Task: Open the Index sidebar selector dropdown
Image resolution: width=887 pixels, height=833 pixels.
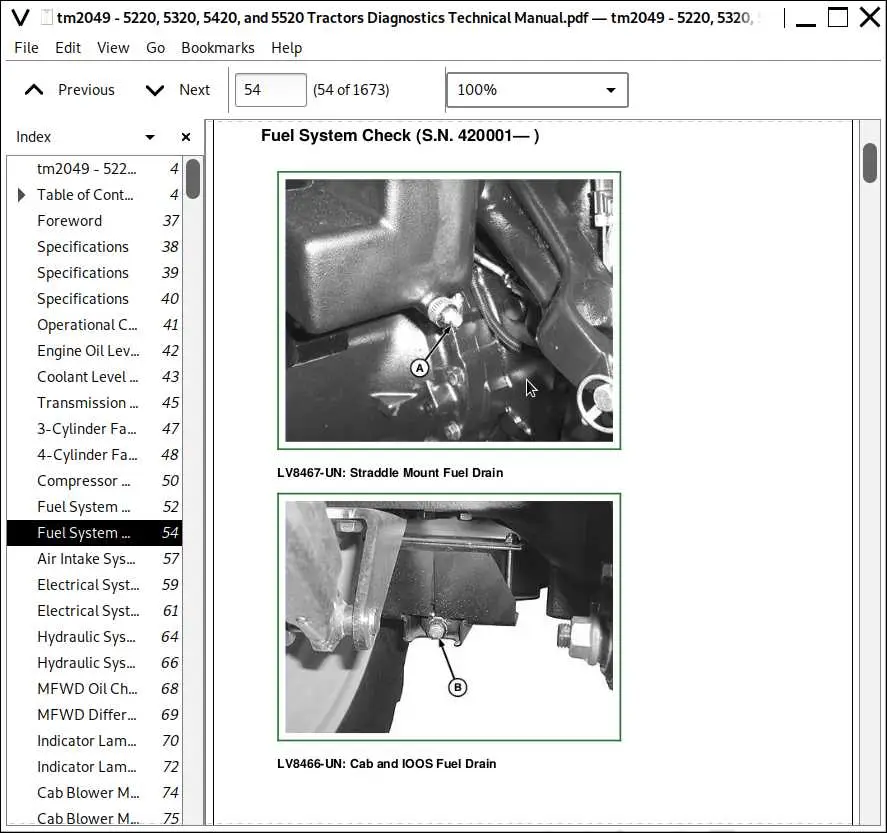Action: pos(150,137)
